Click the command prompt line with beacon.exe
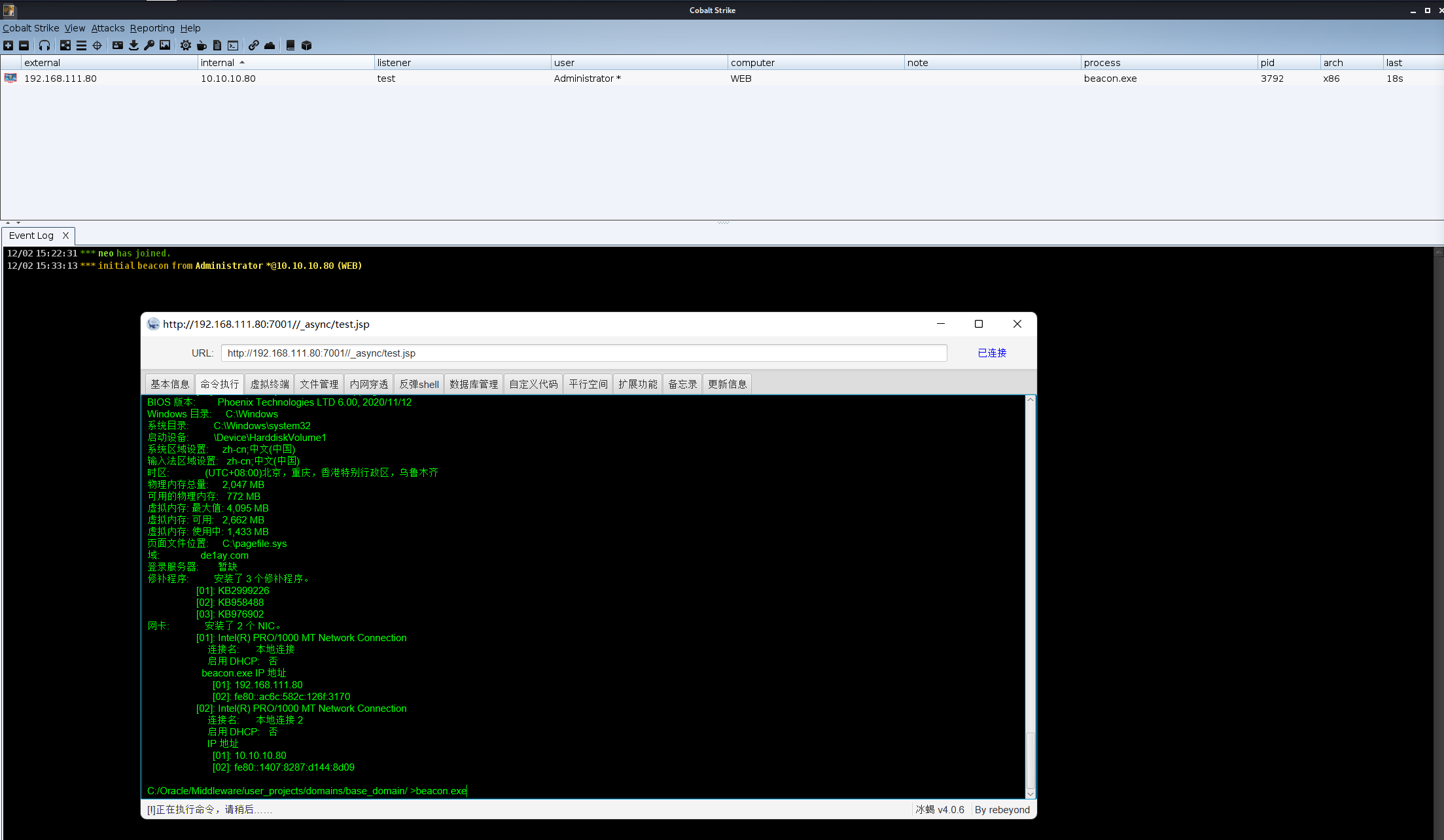 coord(307,791)
